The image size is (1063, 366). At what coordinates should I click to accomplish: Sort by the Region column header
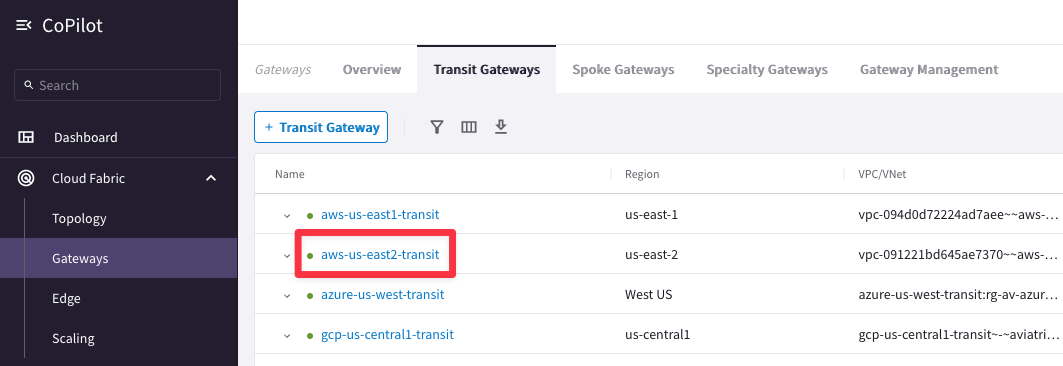[x=642, y=174]
